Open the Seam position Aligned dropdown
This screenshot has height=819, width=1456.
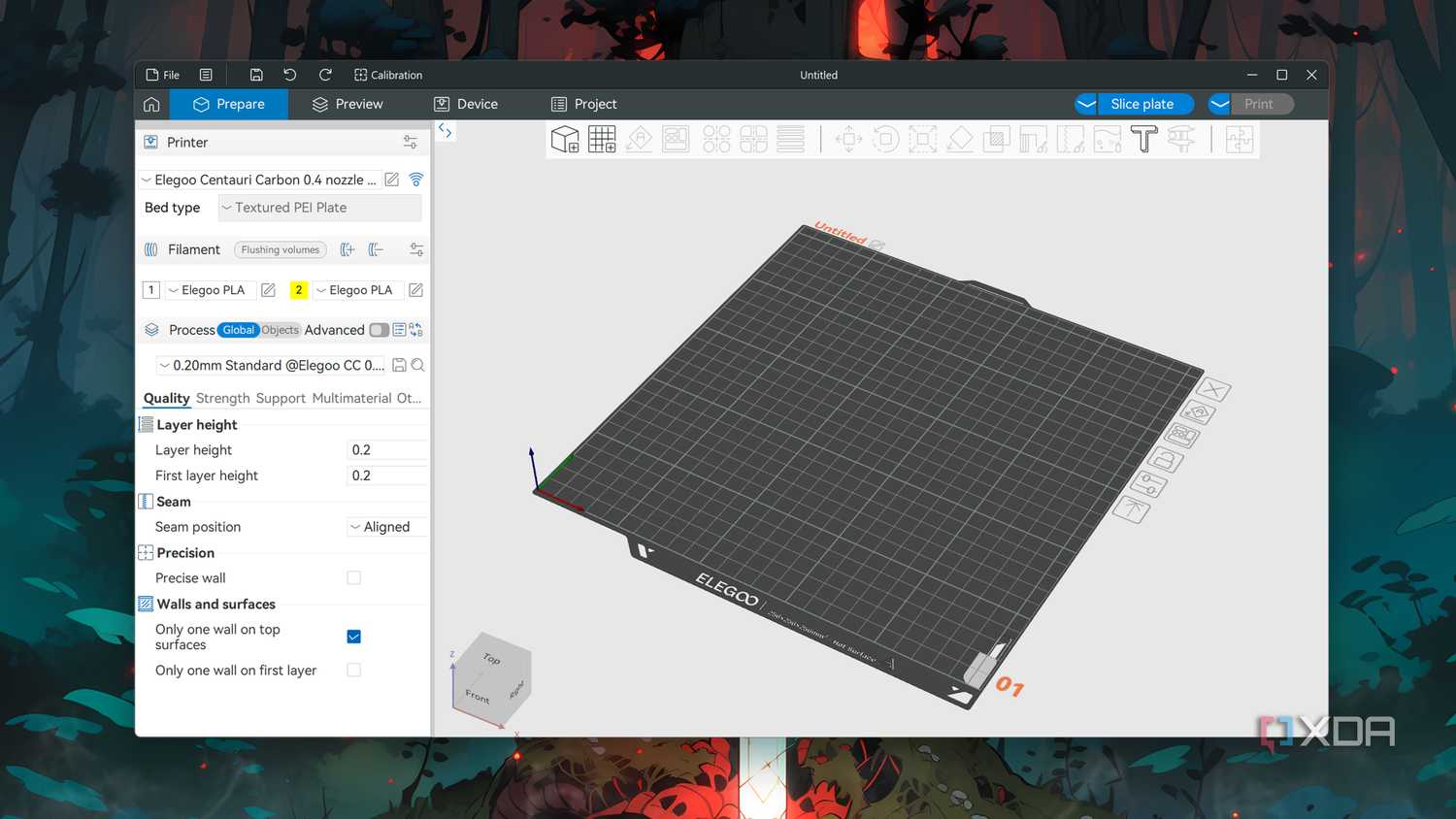[x=386, y=527]
